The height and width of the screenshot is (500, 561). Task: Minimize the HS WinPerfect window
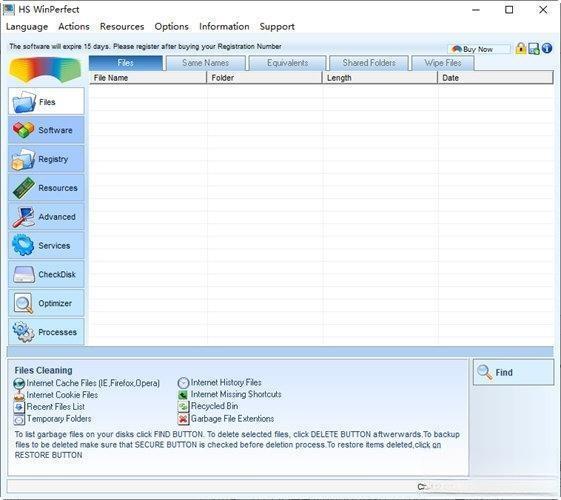[476, 10]
